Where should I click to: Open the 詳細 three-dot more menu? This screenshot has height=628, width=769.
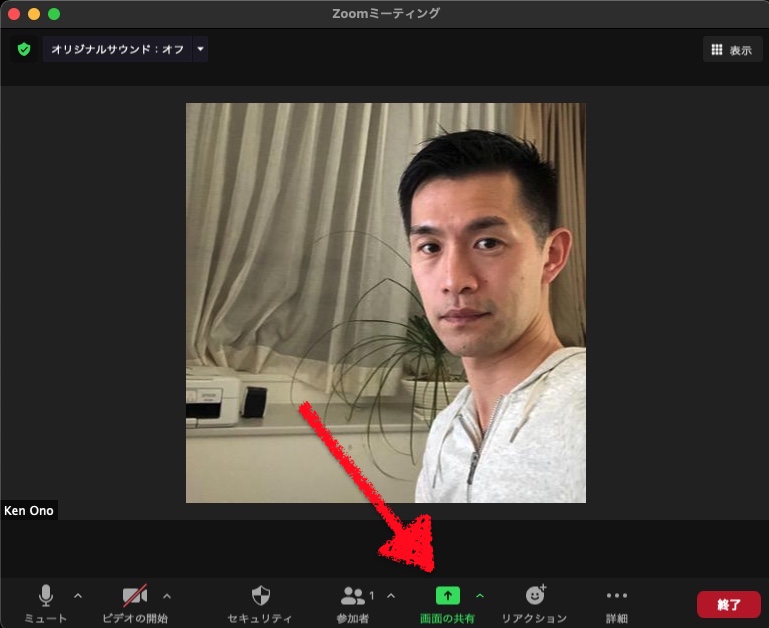pos(617,597)
